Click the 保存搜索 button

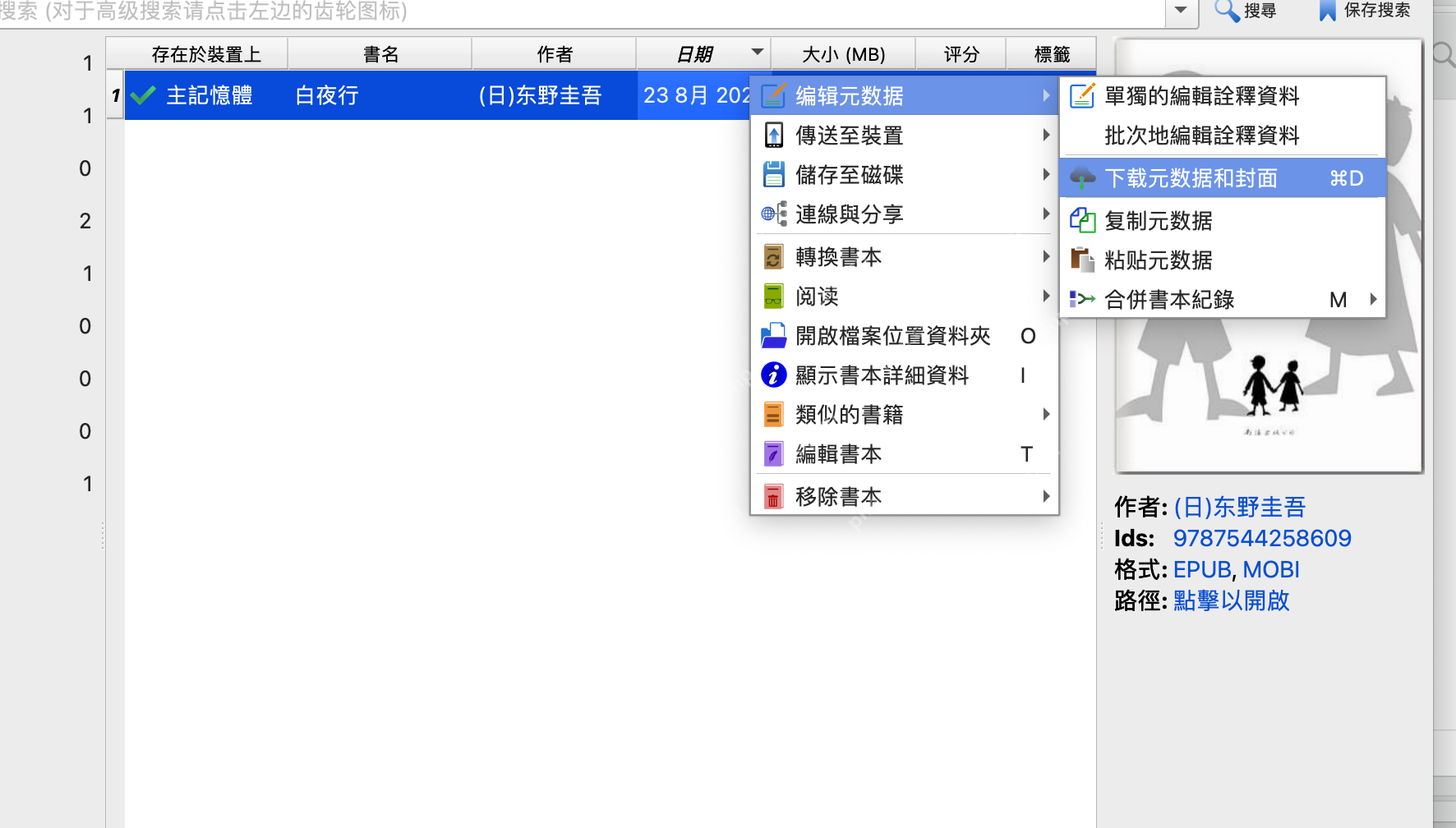[1366, 11]
